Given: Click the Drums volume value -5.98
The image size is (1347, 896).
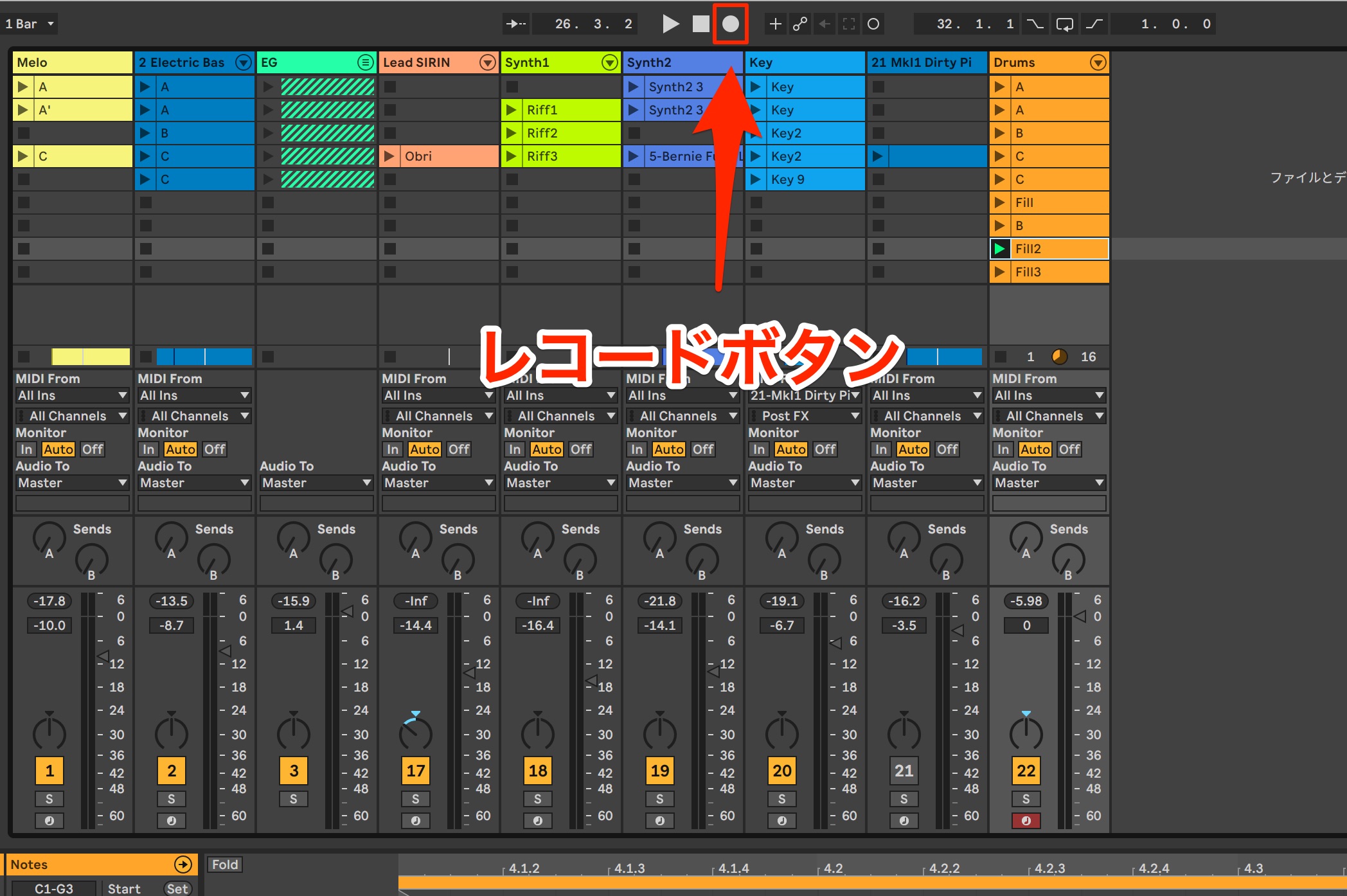Looking at the screenshot, I should coord(1026,601).
